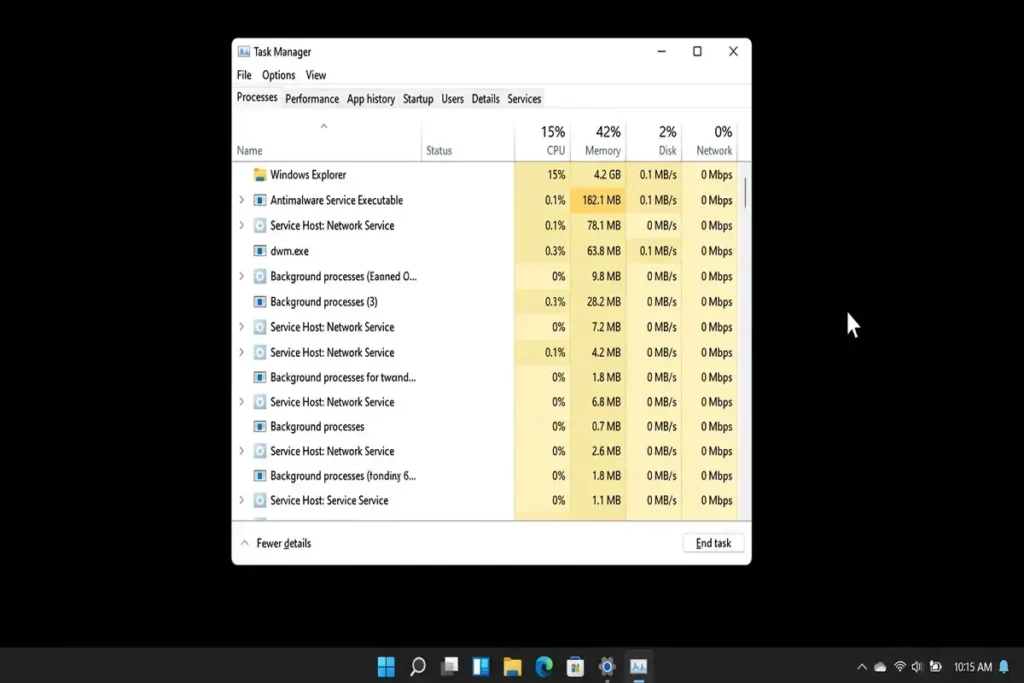Sort by the Network column header
The height and width of the screenshot is (683, 1024).
[x=710, y=140]
